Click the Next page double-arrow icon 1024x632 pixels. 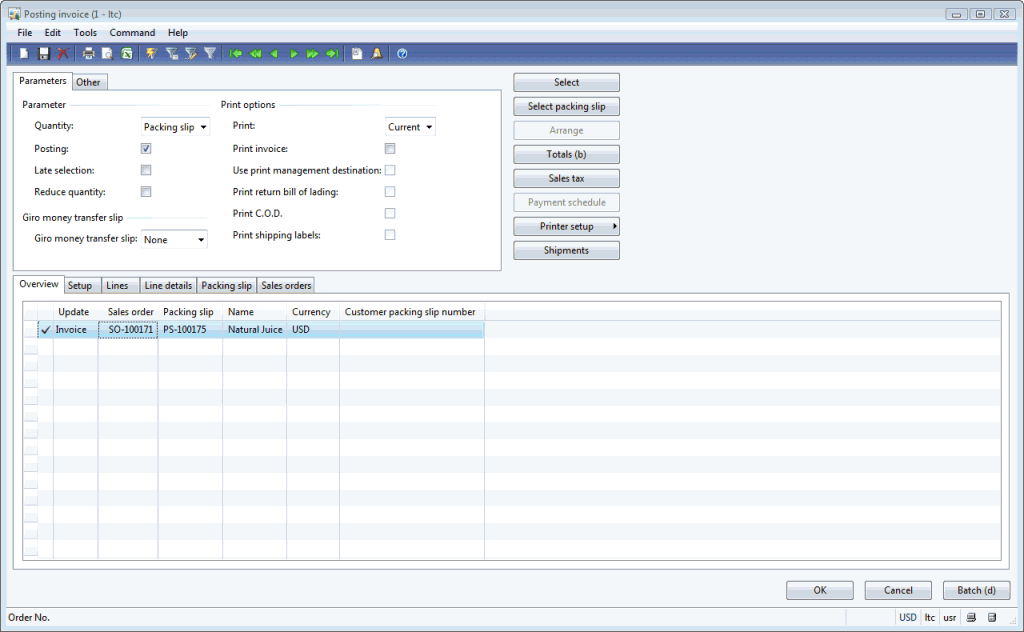tap(313, 54)
